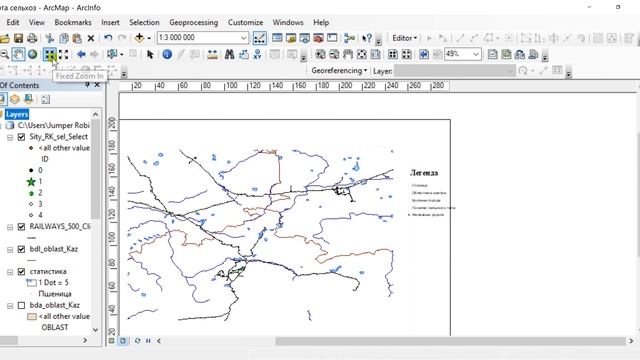Select the Layers data frame item
Screen dimensions: 640x360
point(17,114)
